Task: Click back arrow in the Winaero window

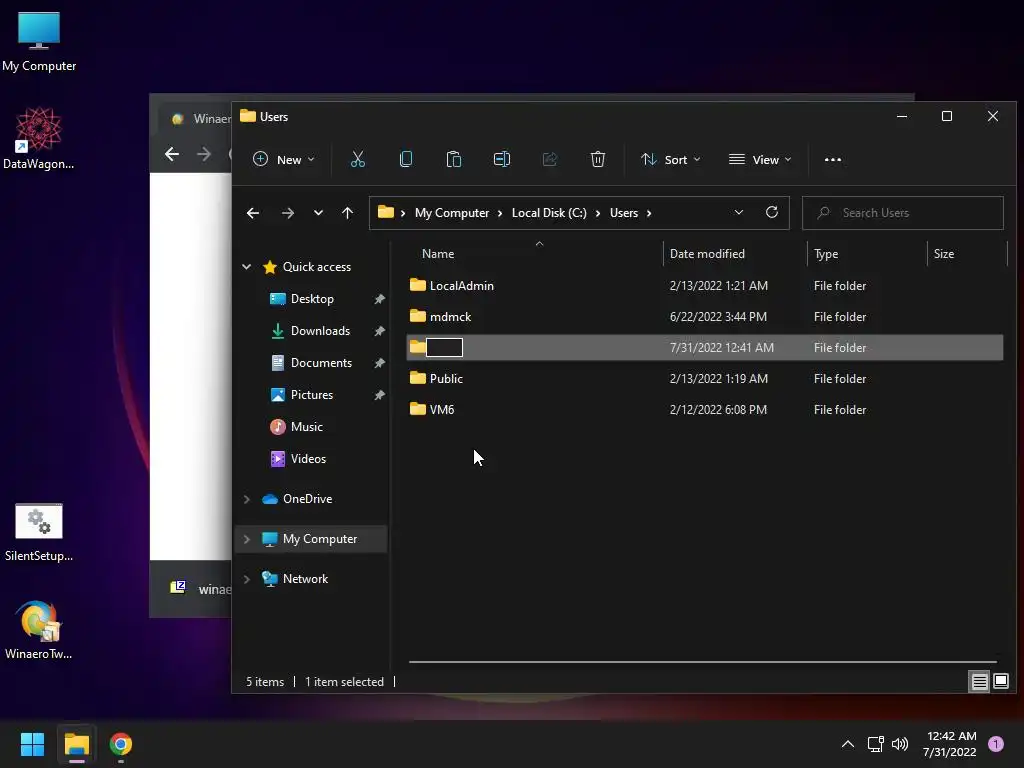Action: [x=172, y=154]
